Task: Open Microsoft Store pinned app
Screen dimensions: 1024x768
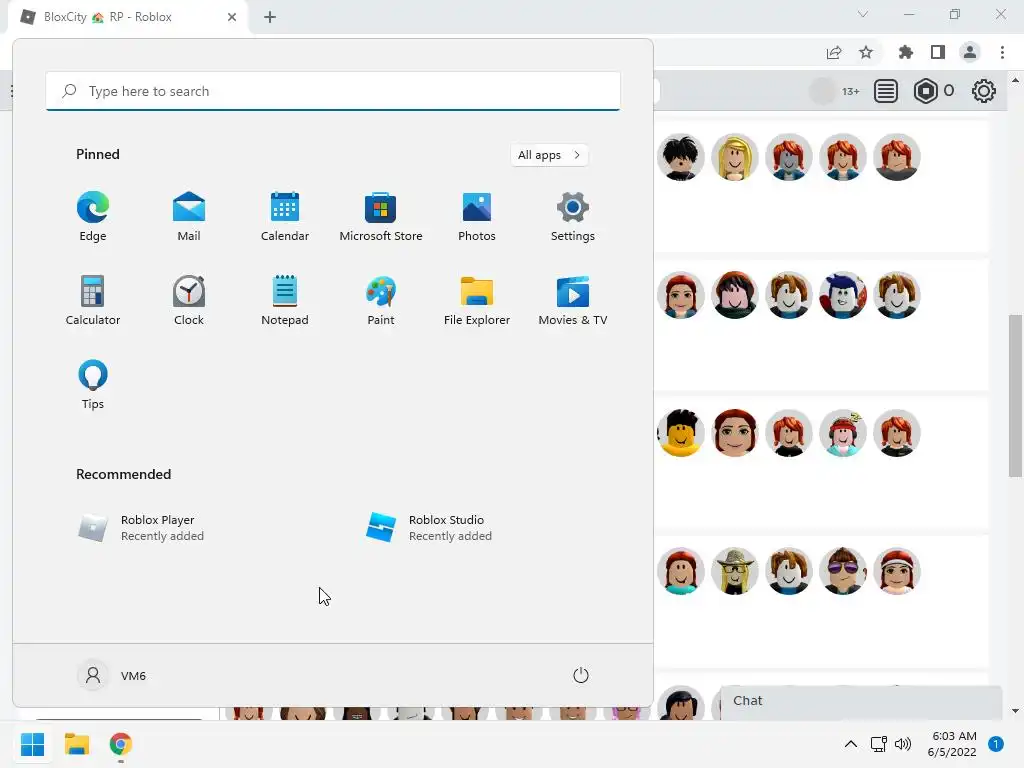Action: click(381, 217)
